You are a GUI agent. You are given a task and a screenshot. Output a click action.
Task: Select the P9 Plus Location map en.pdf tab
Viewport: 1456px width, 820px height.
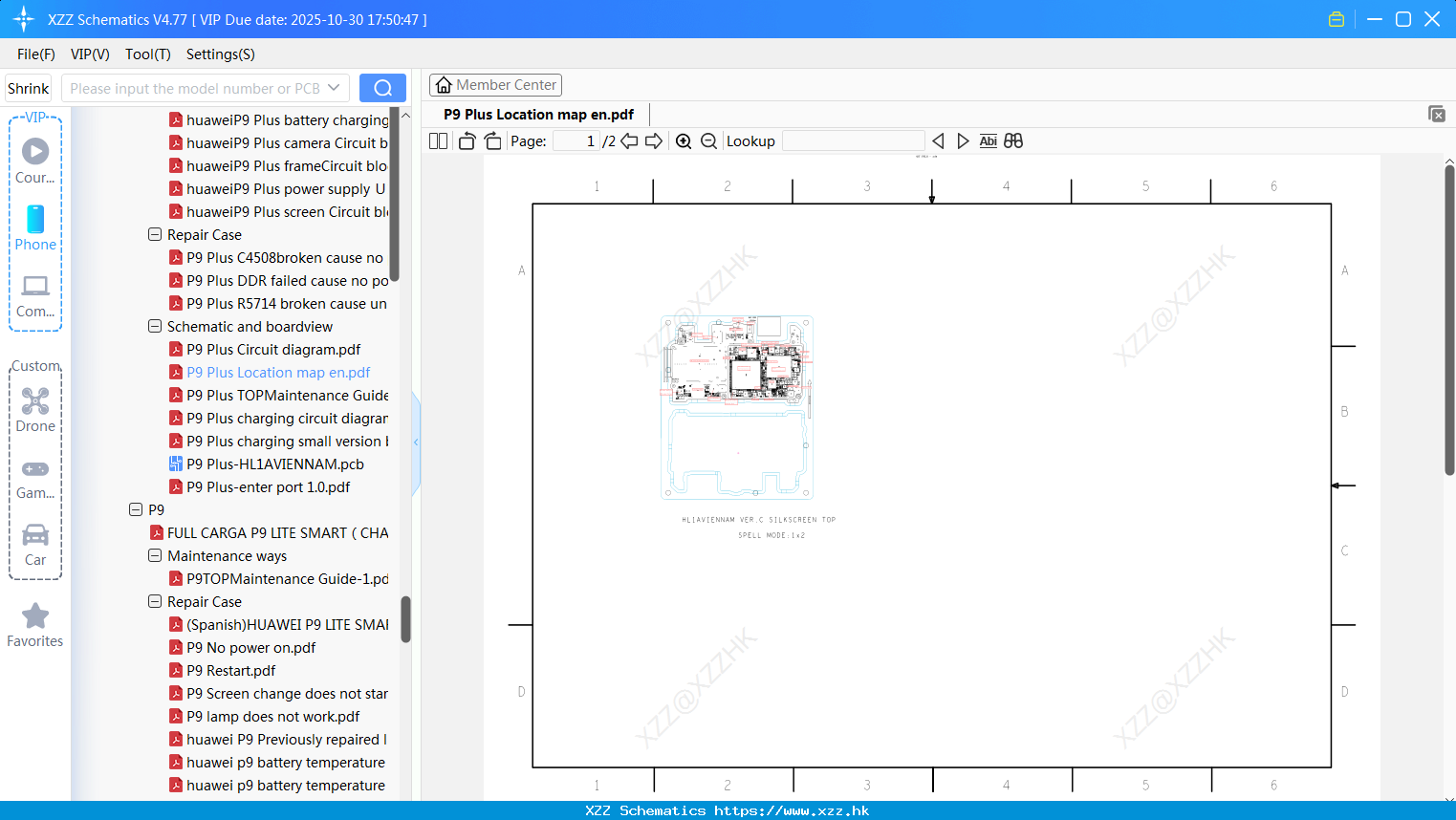(x=539, y=115)
